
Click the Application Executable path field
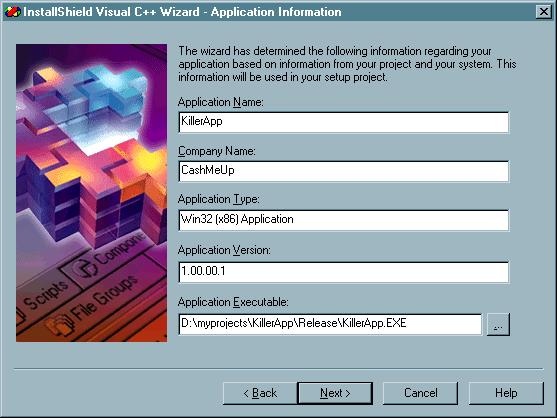(x=330, y=324)
